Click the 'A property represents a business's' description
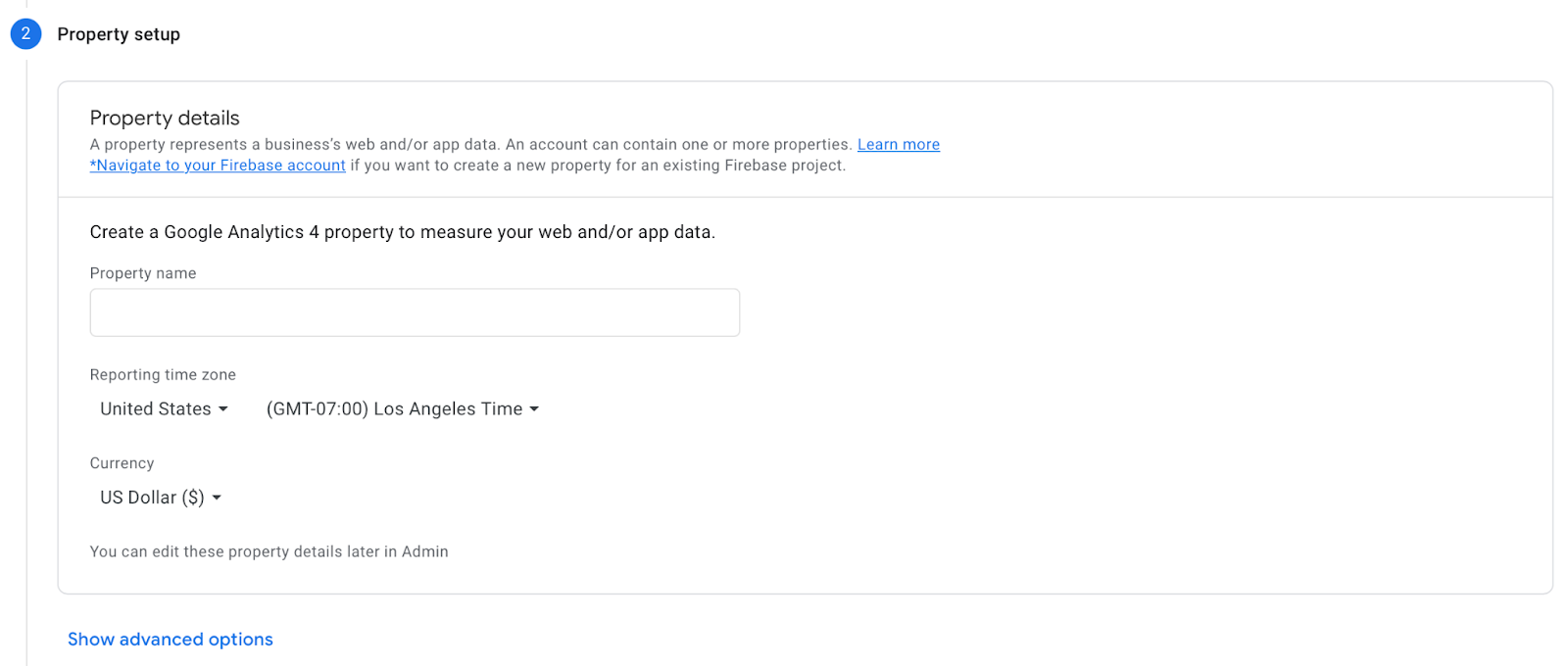1568x666 pixels. tap(470, 145)
